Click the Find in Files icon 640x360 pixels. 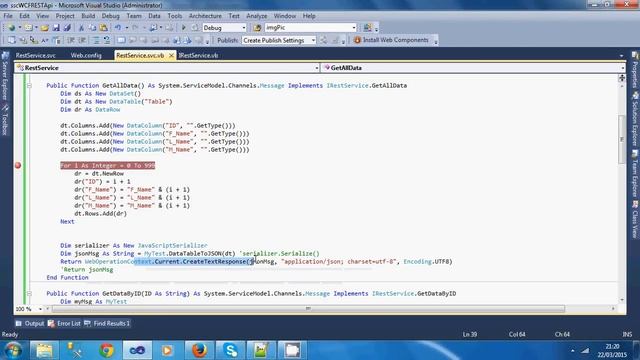pos(257,28)
